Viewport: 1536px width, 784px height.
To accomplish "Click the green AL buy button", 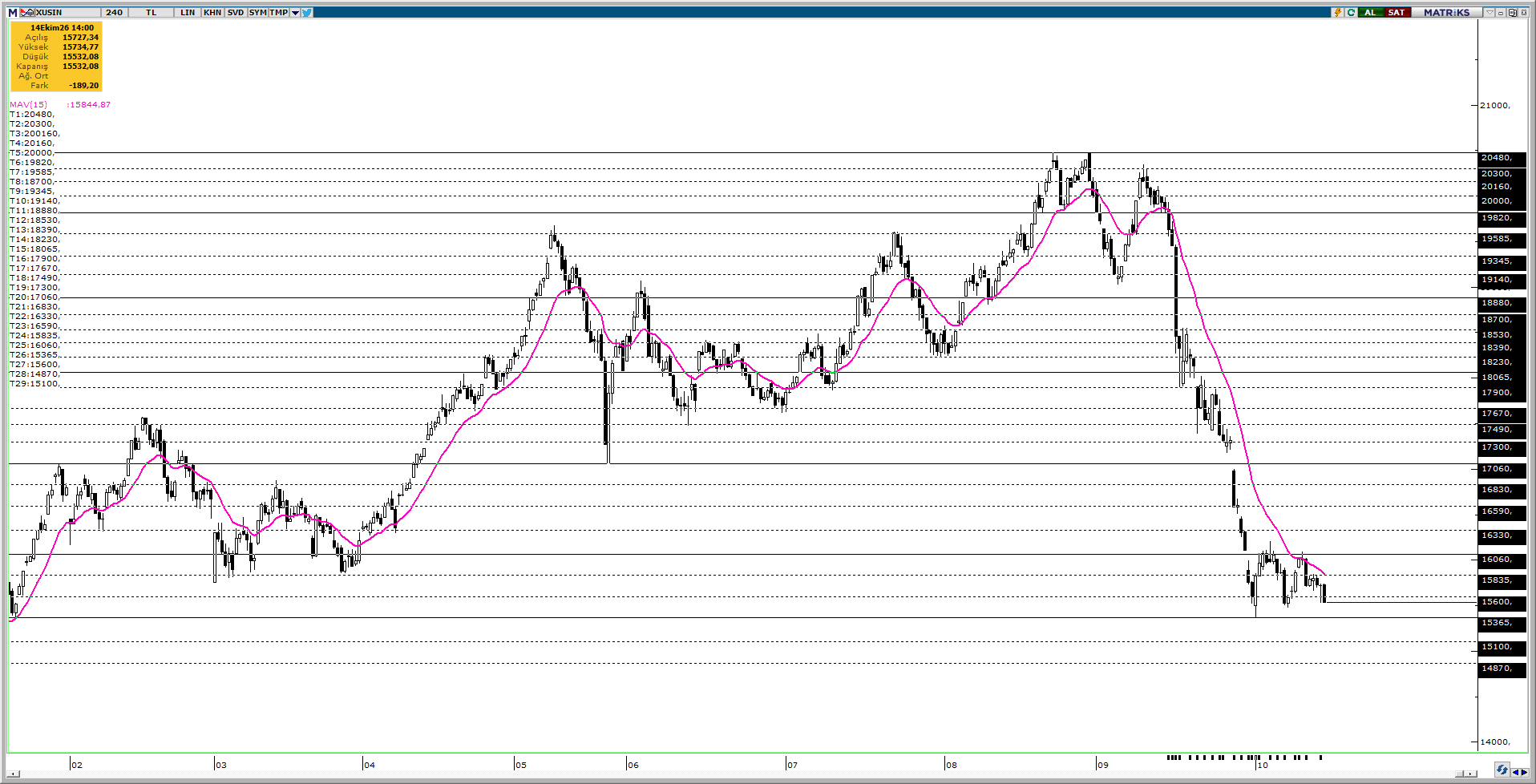I will [x=1371, y=12].
